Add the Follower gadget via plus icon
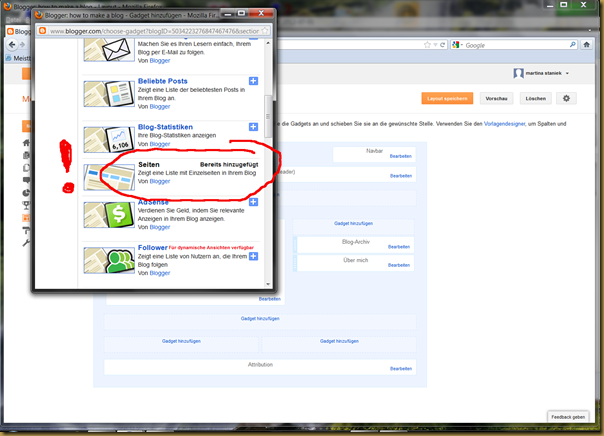The width and height of the screenshot is (604, 436). click(253, 256)
